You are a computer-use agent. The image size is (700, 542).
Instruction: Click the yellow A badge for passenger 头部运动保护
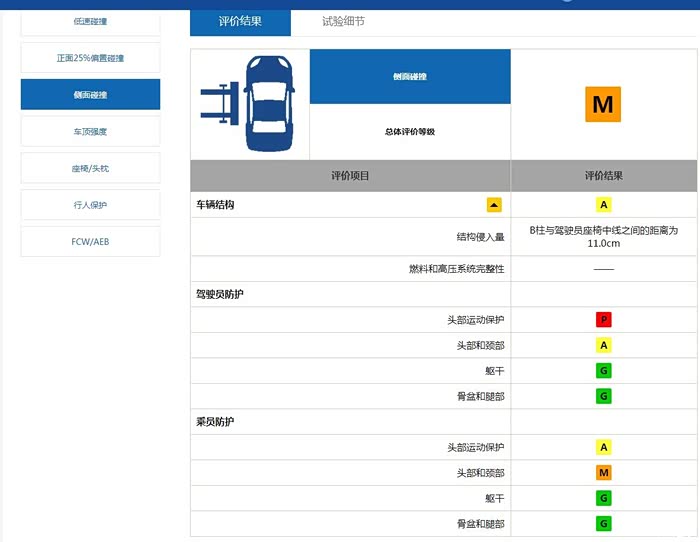pos(603,447)
